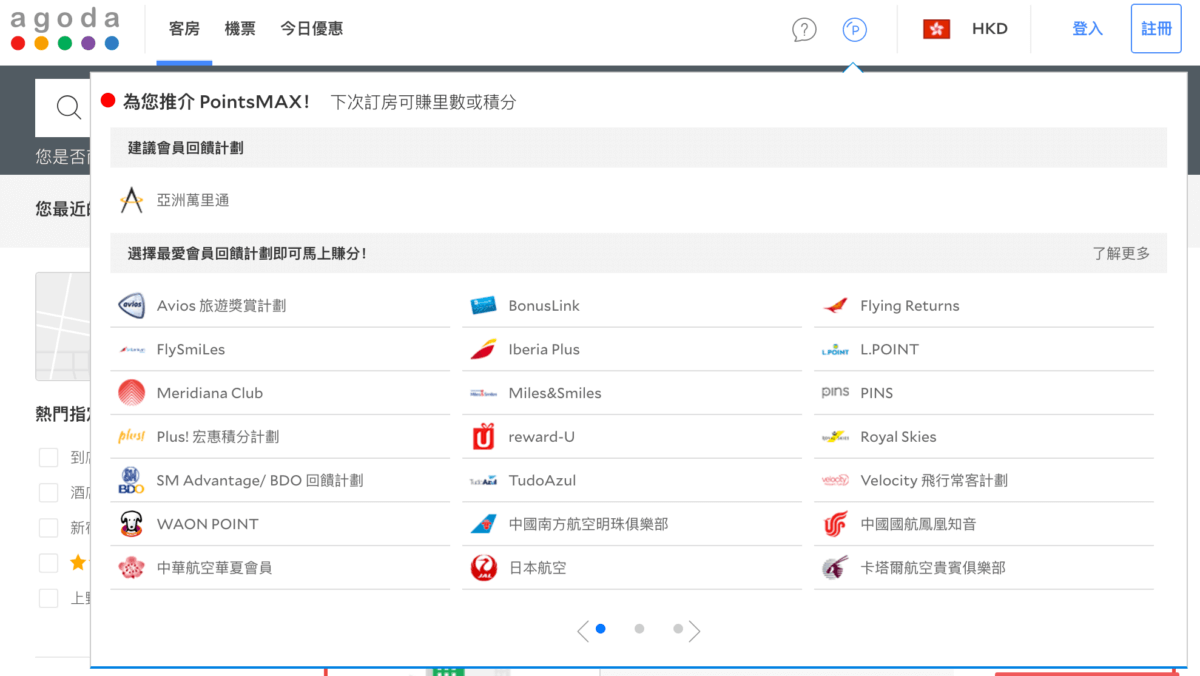Screen dimensions: 1200x676
Task: Click the Velocity logo icon
Action: point(835,481)
